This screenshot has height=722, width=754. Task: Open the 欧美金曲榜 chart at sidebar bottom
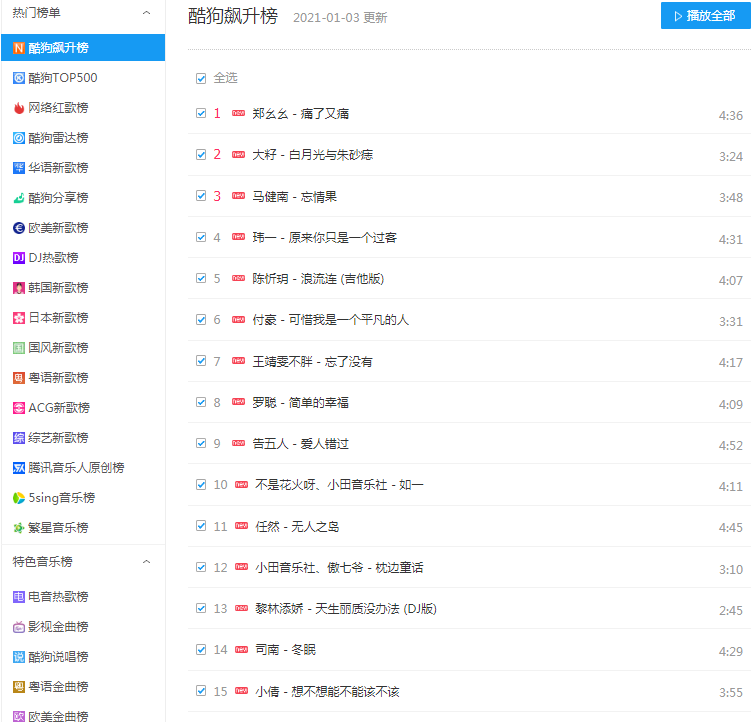coord(58,716)
